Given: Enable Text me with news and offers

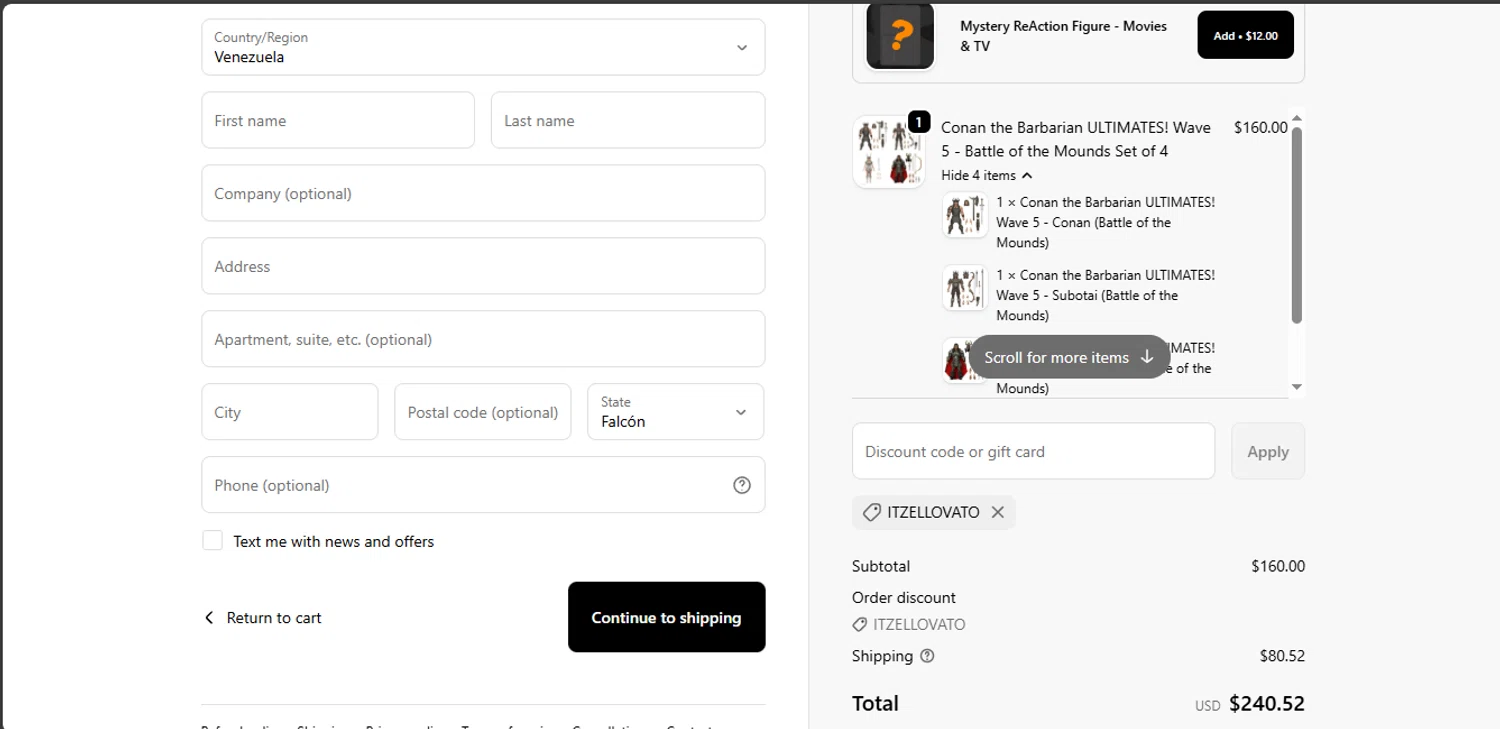Looking at the screenshot, I should [x=212, y=541].
